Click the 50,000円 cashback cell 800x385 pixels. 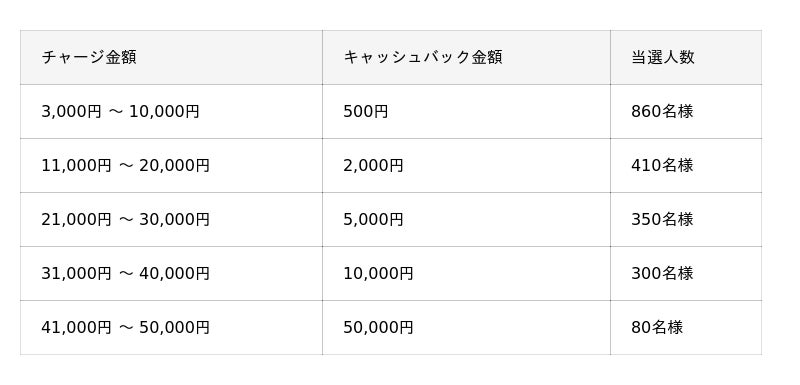[466, 327]
